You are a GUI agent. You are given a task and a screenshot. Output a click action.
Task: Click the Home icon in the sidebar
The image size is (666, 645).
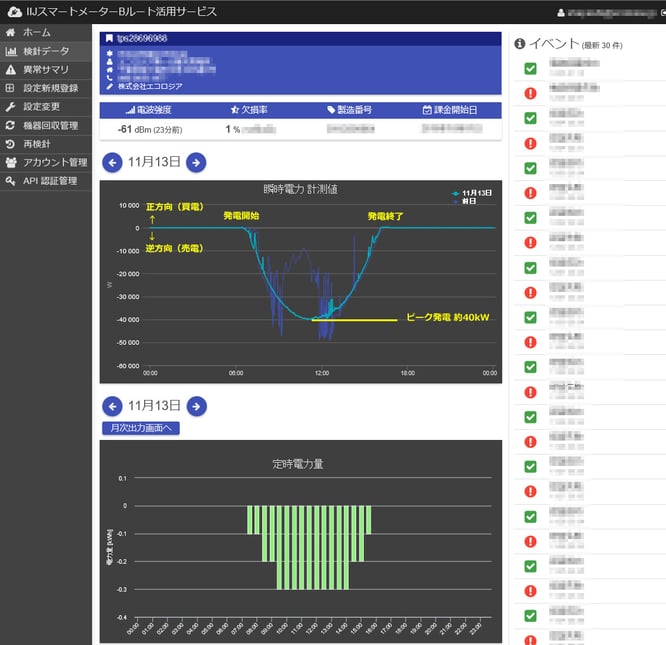coord(11,33)
